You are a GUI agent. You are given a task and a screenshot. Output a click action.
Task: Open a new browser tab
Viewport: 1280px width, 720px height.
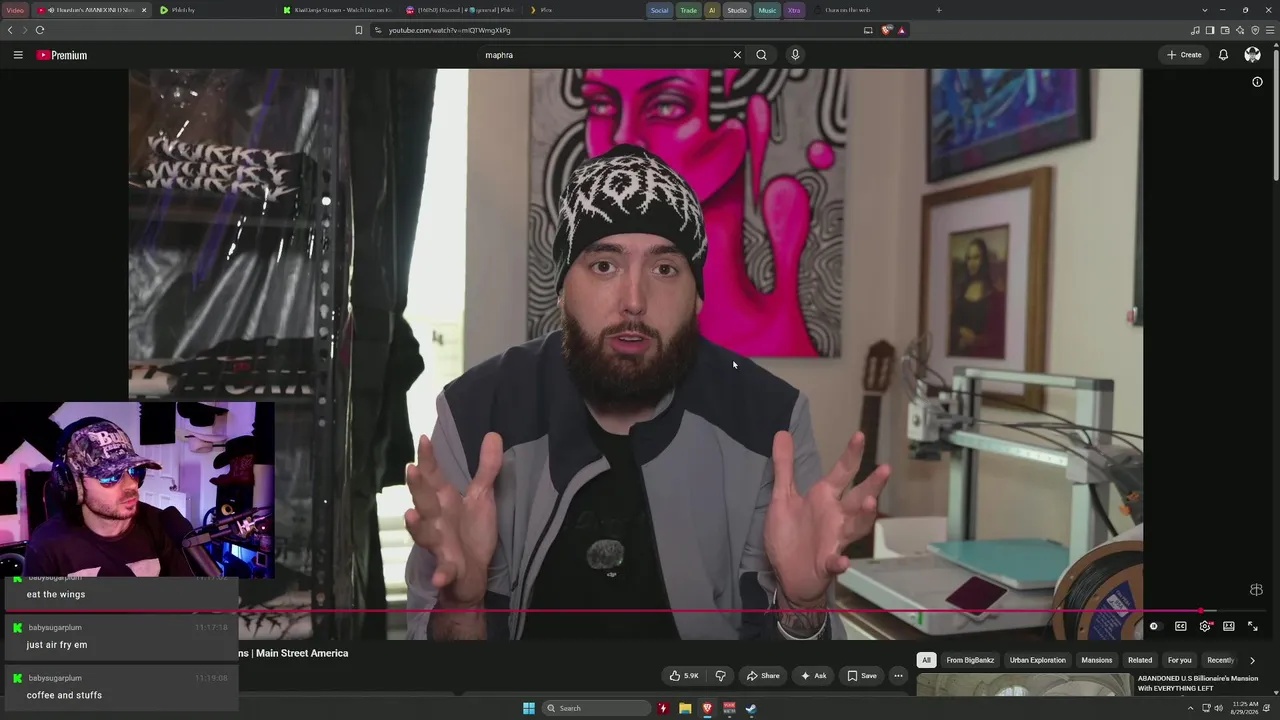pyautogui.click(x=938, y=10)
